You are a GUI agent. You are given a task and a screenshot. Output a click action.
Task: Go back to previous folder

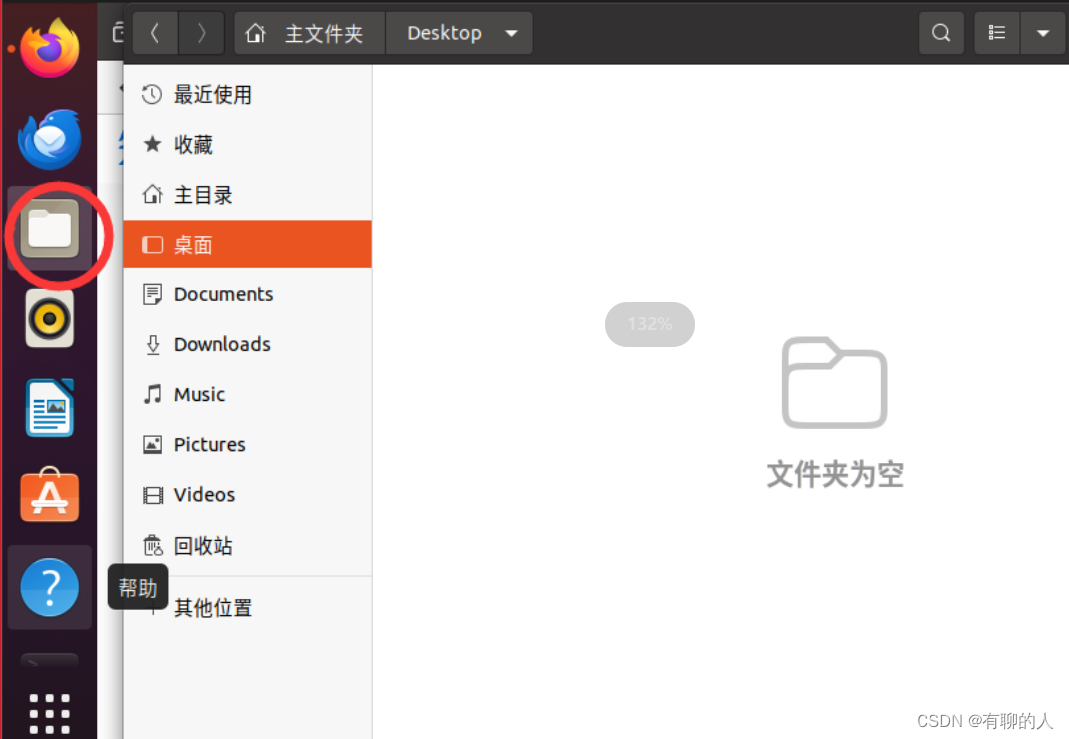(x=155, y=33)
